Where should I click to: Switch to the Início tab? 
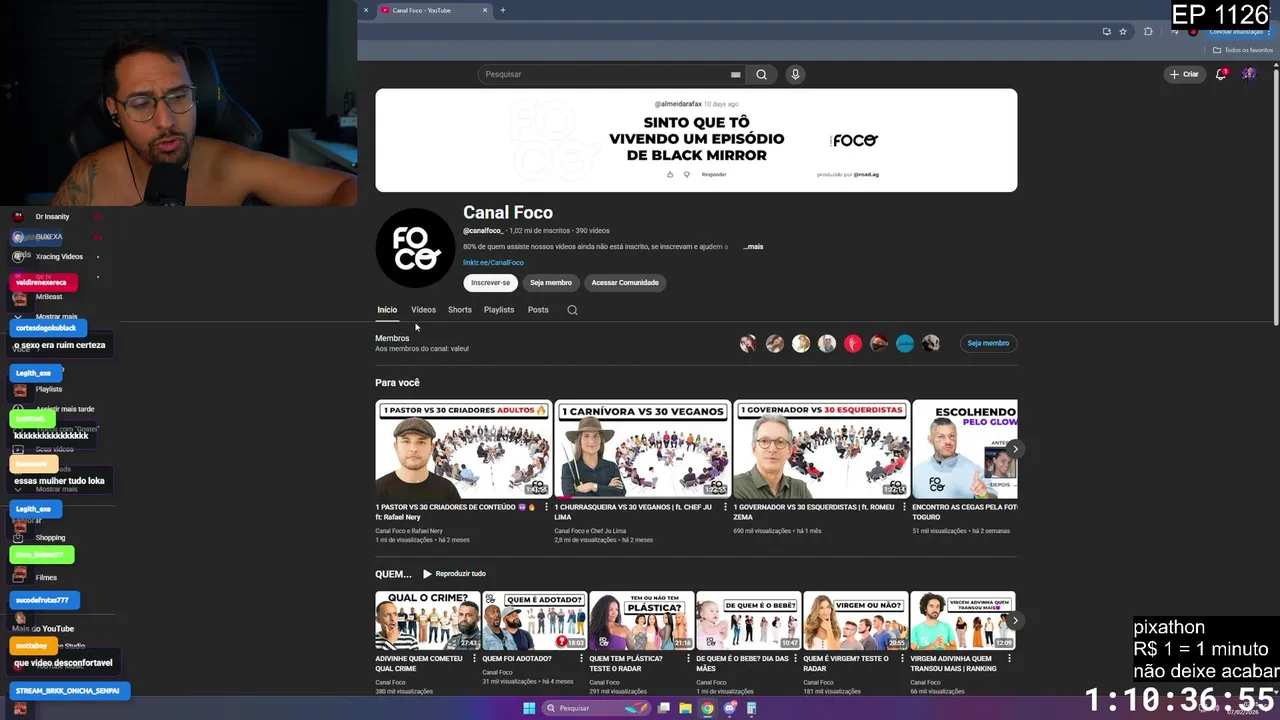tap(387, 310)
